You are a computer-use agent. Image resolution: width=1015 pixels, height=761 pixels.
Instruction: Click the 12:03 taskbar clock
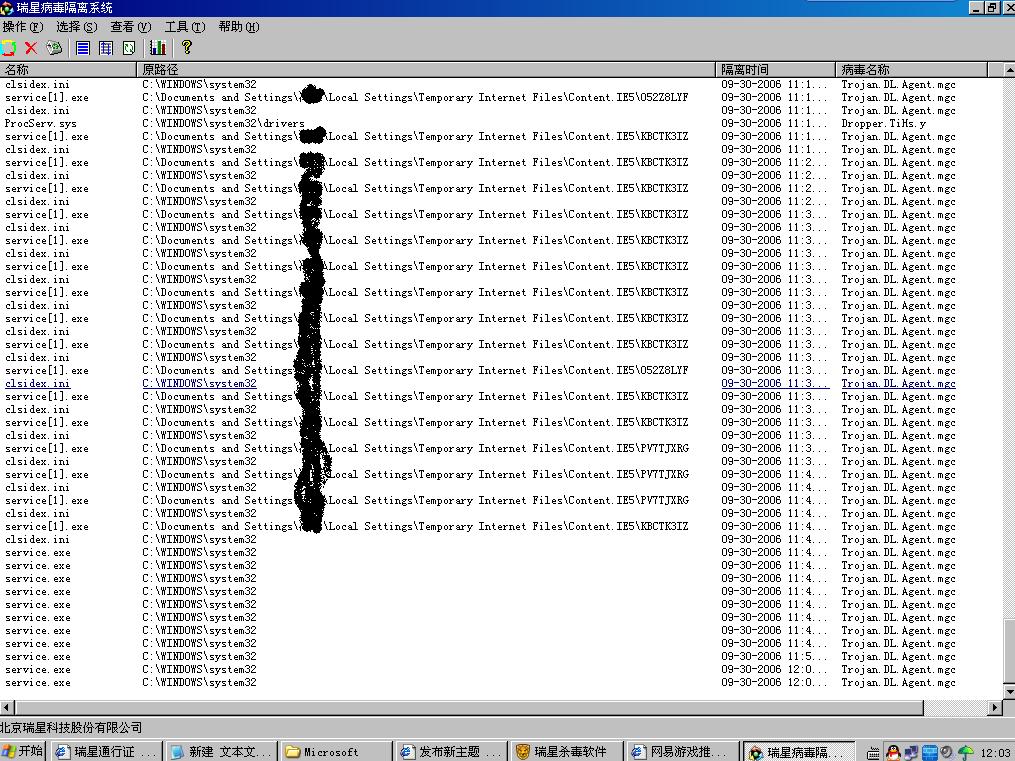pyautogui.click(x=997, y=753)
